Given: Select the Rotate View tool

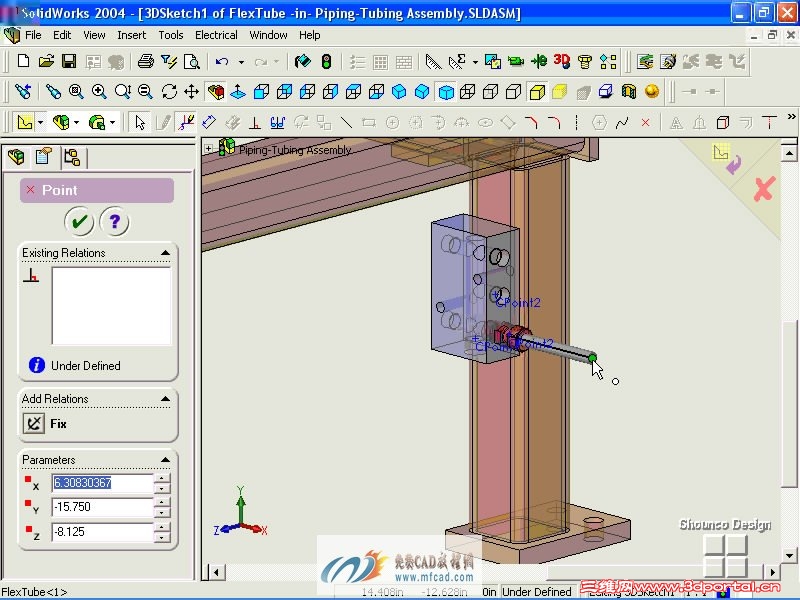Looking at the screenshot, I should [x=169, y=92].
